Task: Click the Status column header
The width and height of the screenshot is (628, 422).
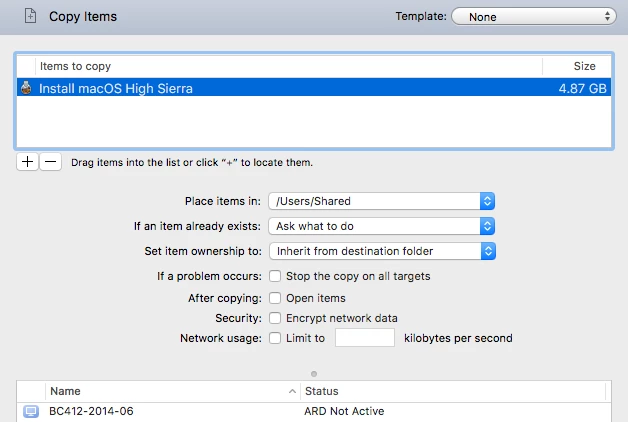Action: (x=453, y=391)
